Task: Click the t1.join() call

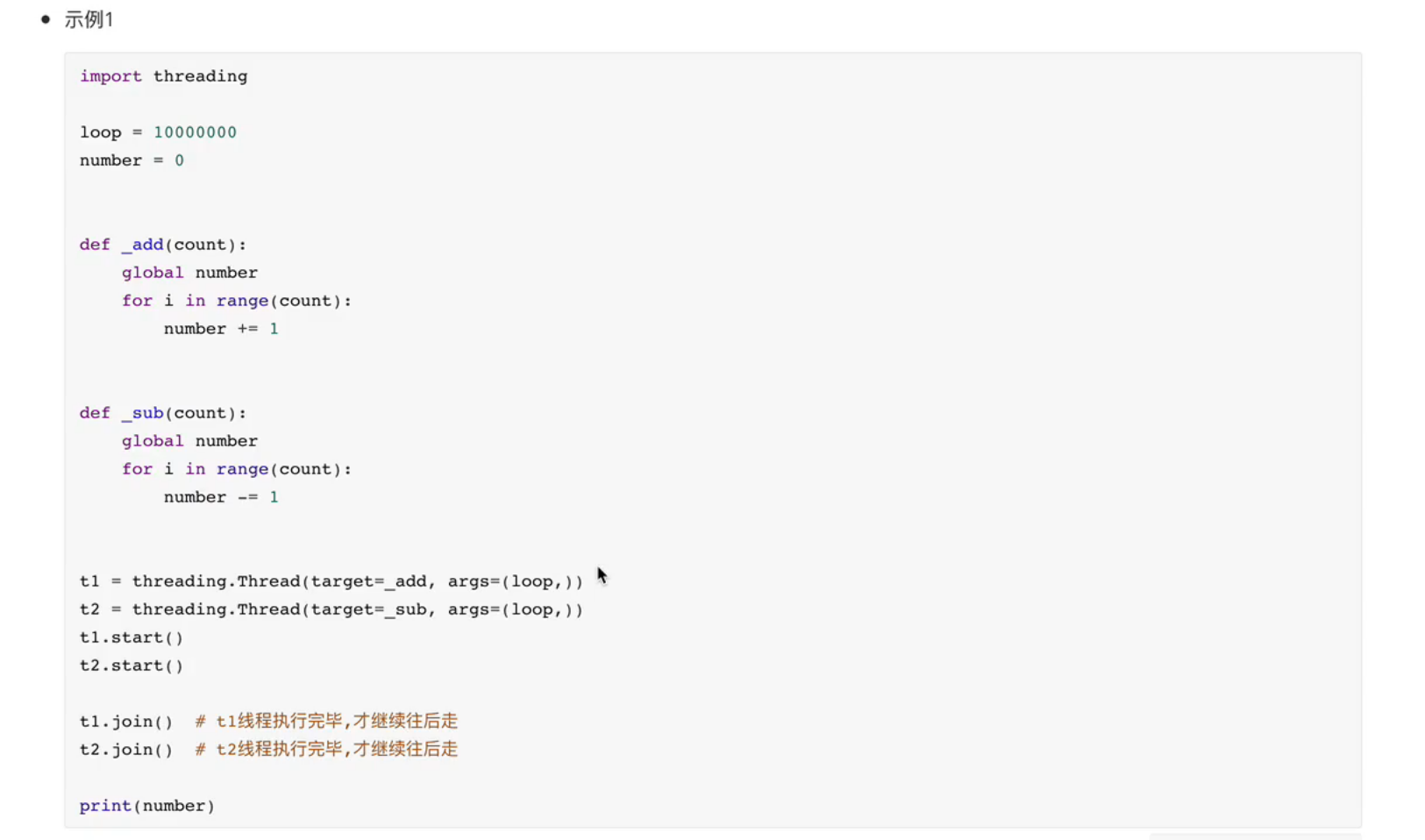Action: click(x=126, y=722)
